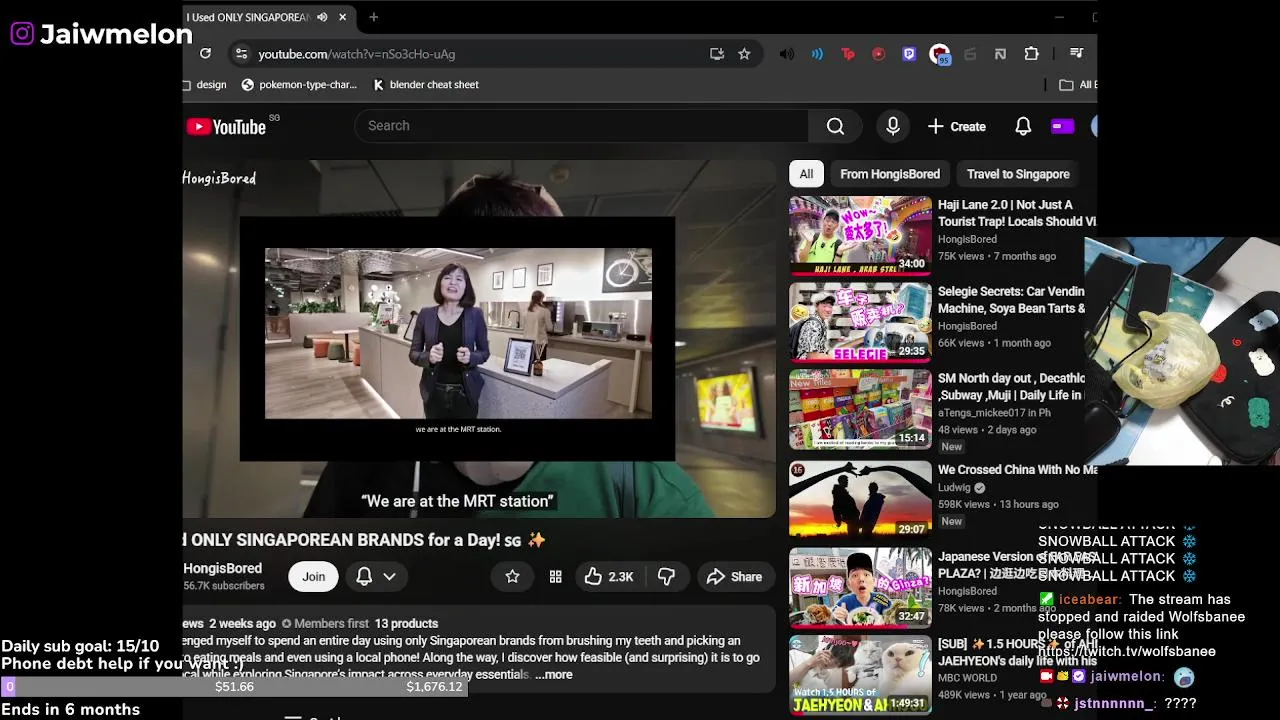This screenshot has width=1280, height=720.
Task: Click the purple icon beside notifications
Action: coord(1062,126)
